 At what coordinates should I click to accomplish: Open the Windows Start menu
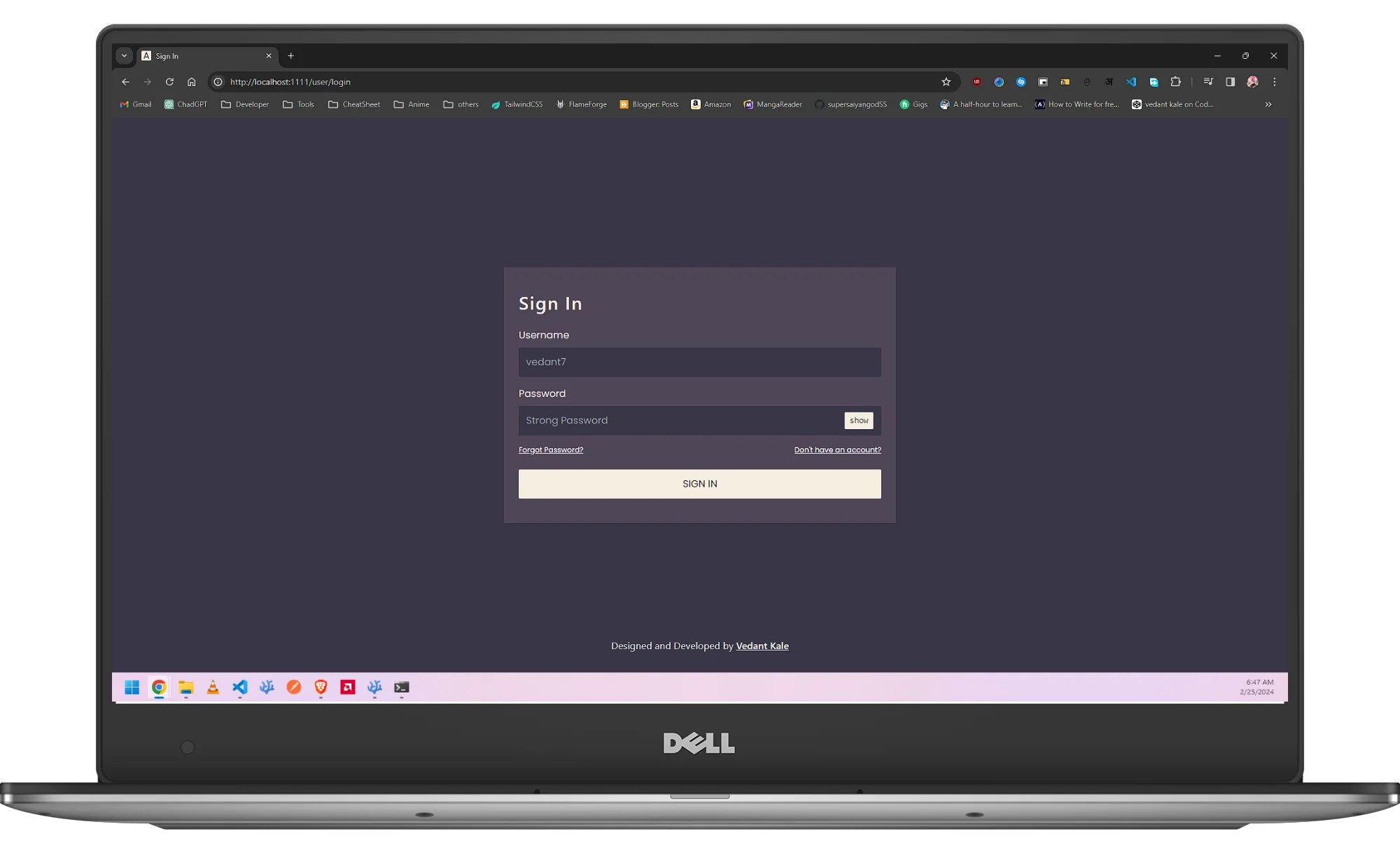(132, 688)
